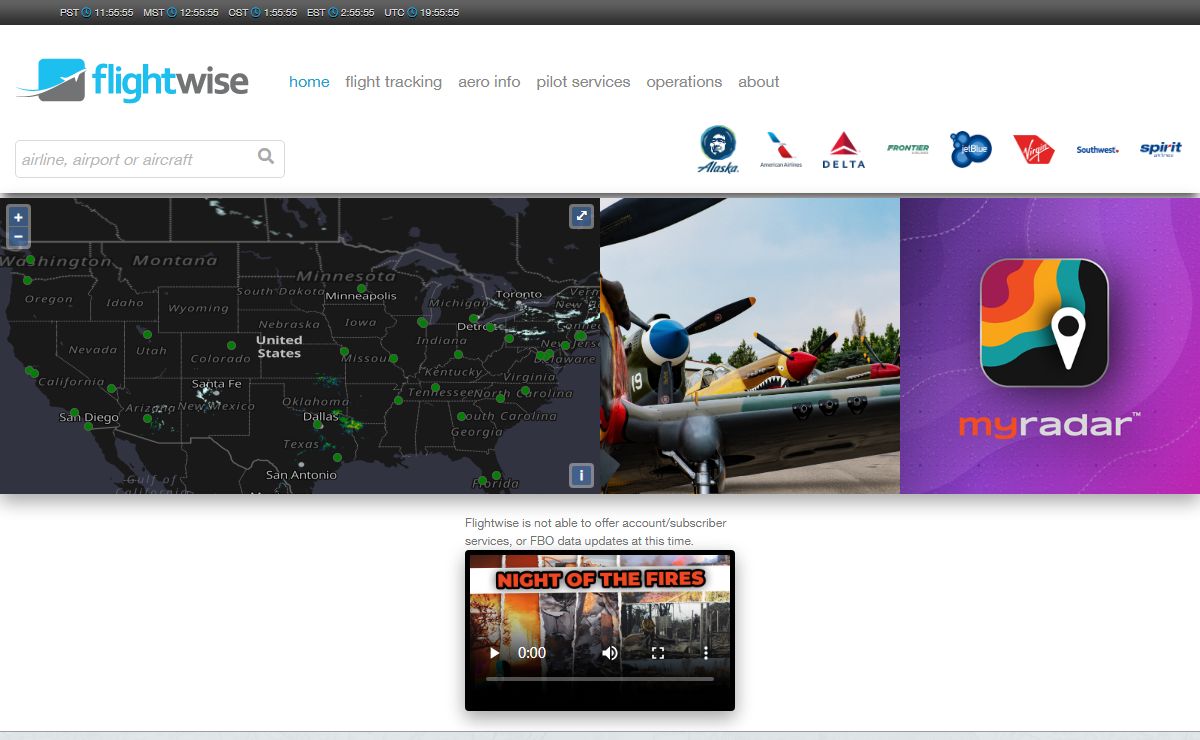The height and width of the screenshot is (740, 1200).
Task: Select the Southwest logo
Action: [1097, 150]
